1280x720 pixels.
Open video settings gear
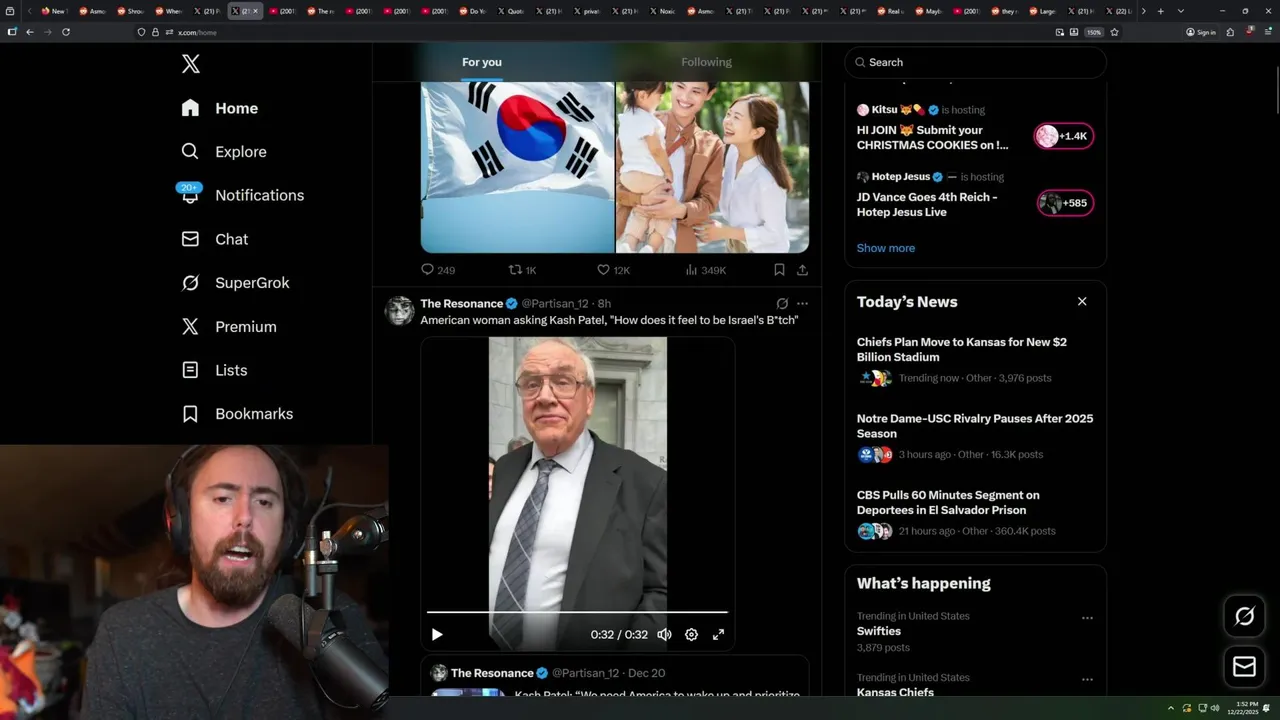coord(691,634)
